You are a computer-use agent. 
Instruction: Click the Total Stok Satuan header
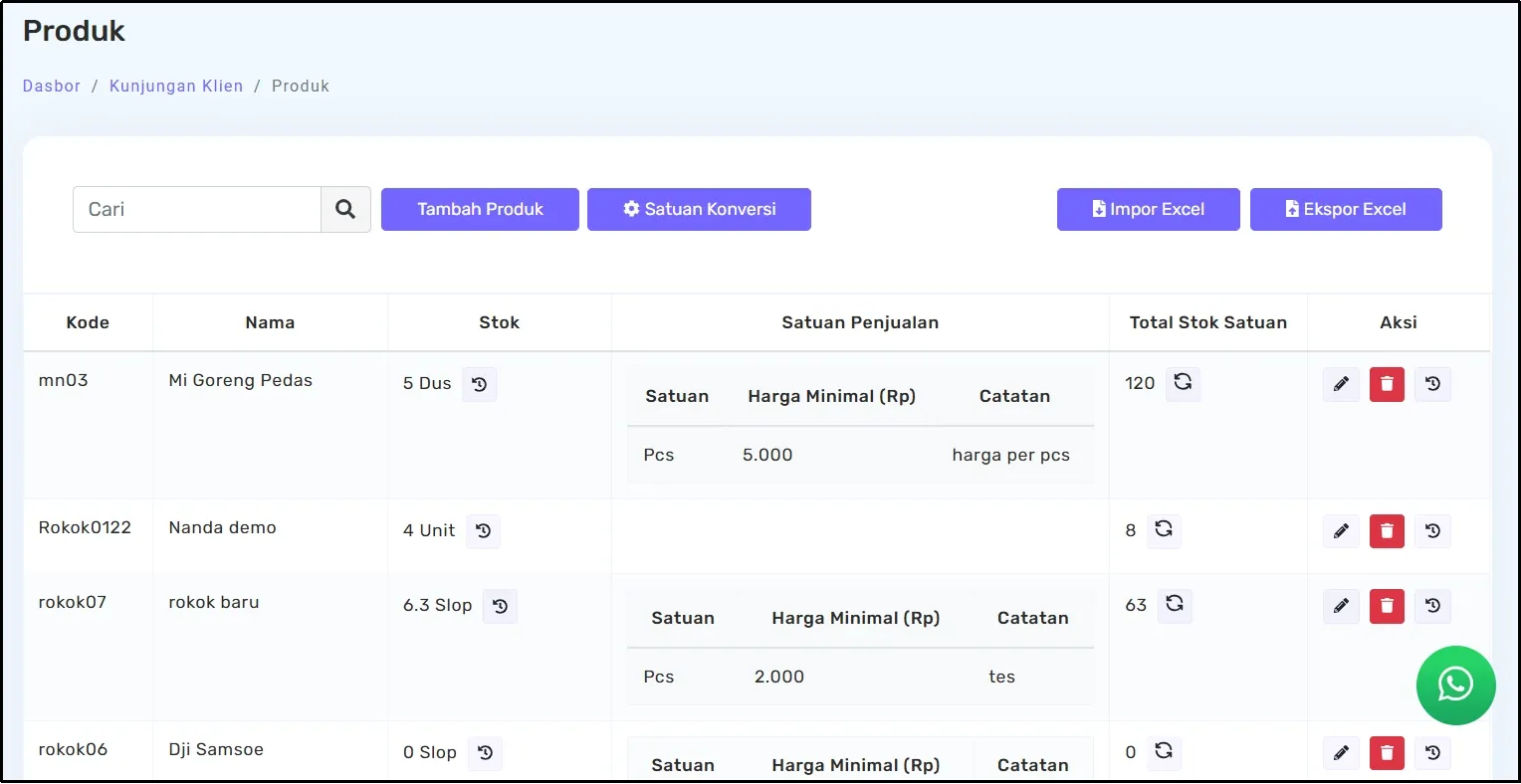pyautogui.click(x=1207, y=322)
